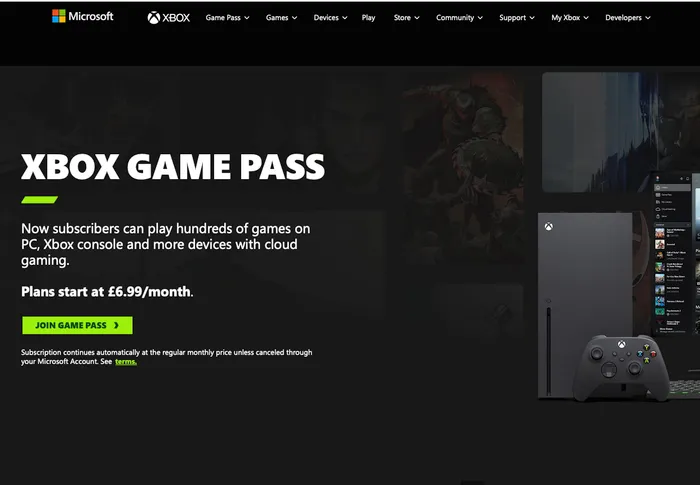Viewport: 700px width, 485px height.
Task: Expand the Game Pass dropdown menu
Action: coord(227,18)
